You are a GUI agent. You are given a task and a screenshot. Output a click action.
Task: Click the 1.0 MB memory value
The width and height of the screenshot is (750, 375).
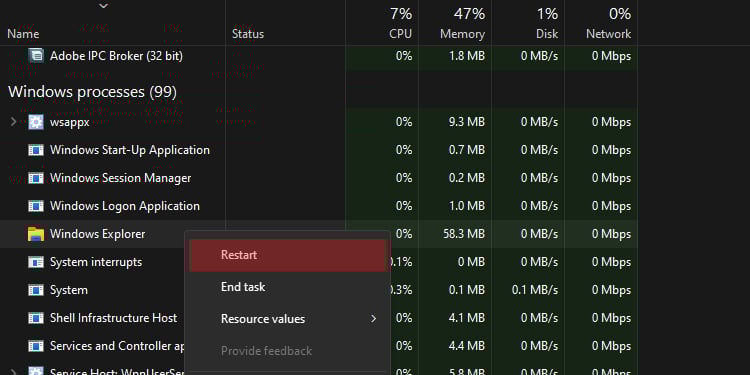click(467, 206)
